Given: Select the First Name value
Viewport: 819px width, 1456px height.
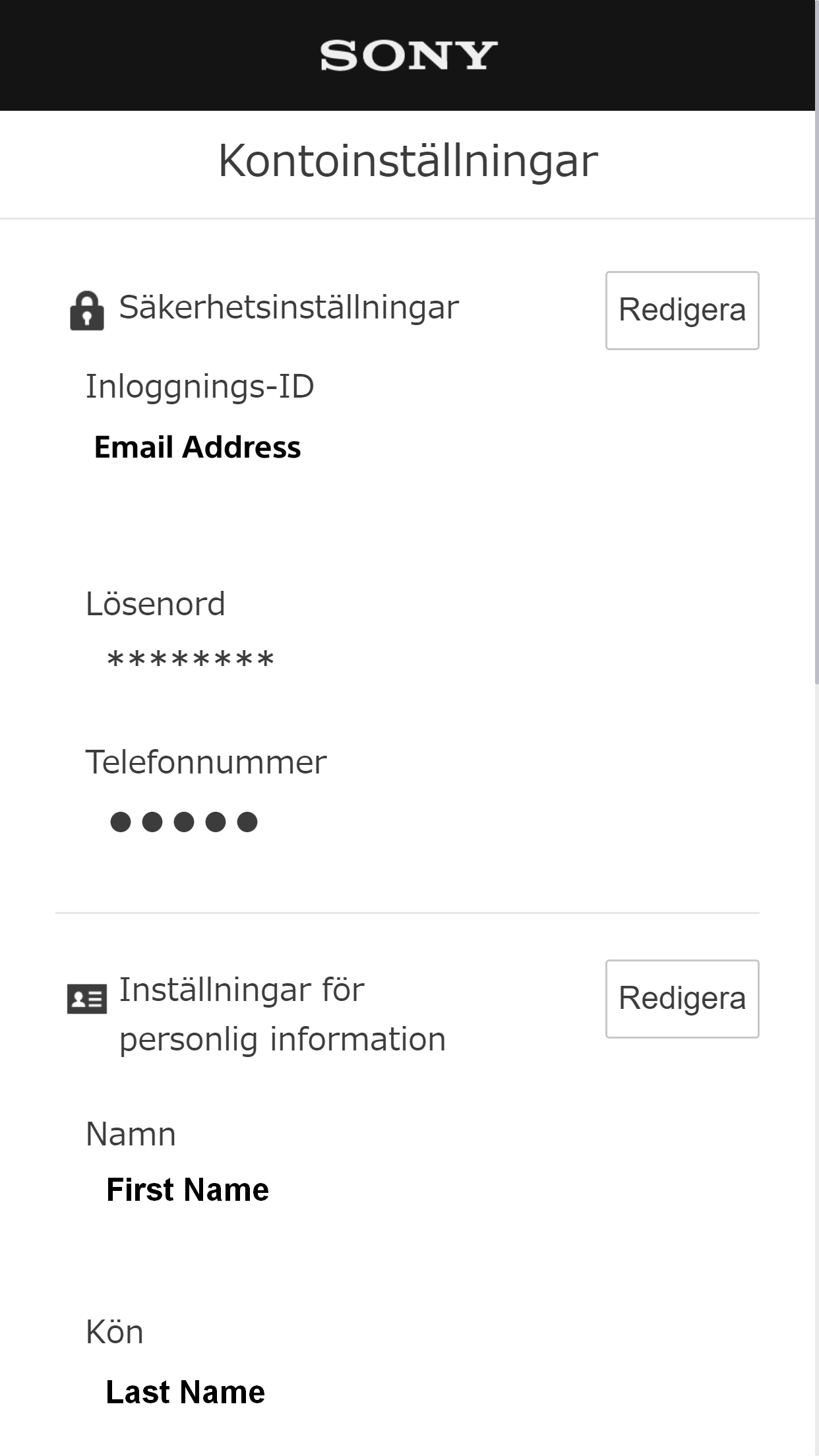Looking at the screenshot, I should (x=188, y=1190).
